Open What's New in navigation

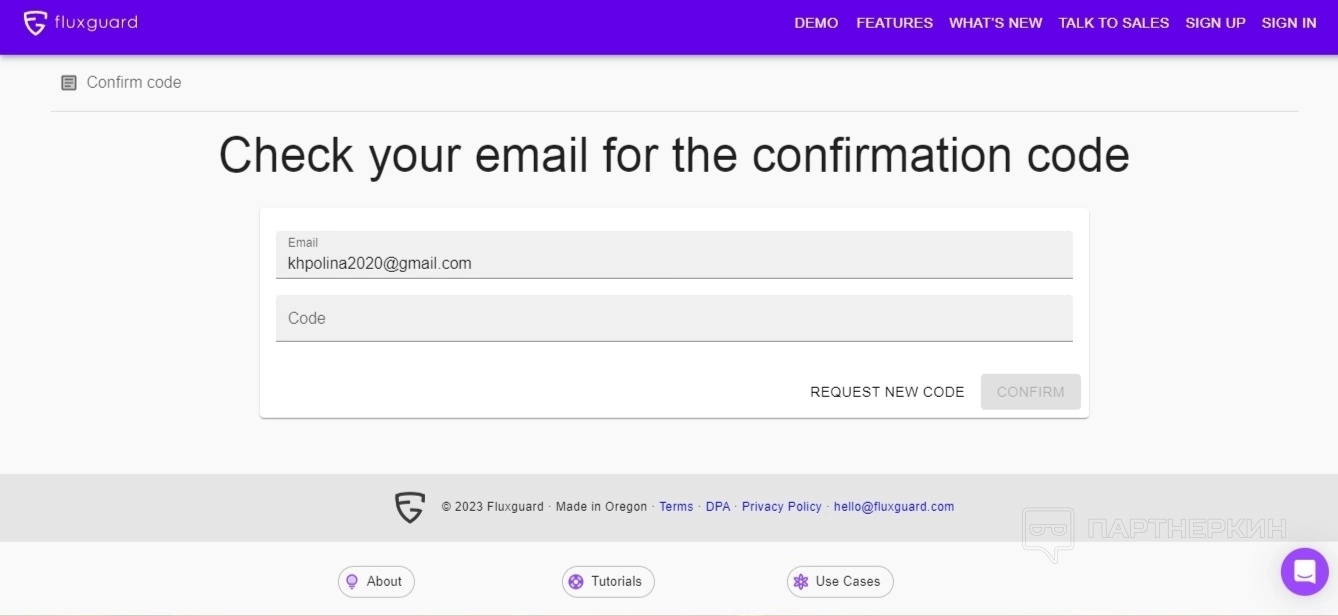[x=995, y=23]
